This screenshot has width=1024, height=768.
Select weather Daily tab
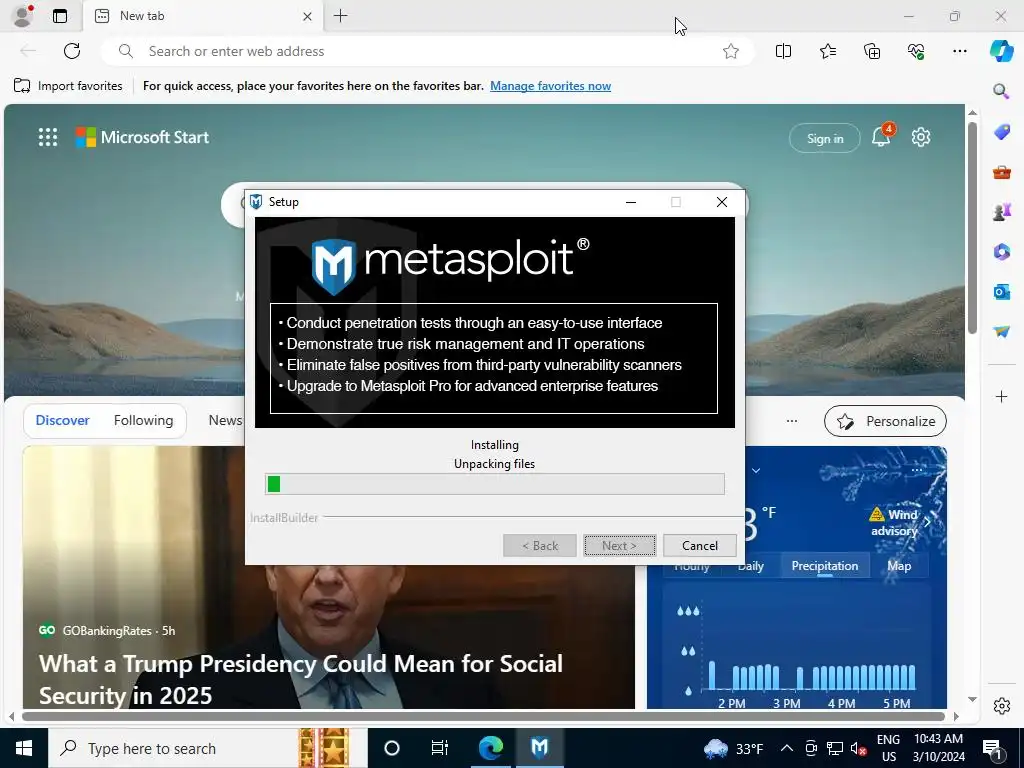point(750,566)
